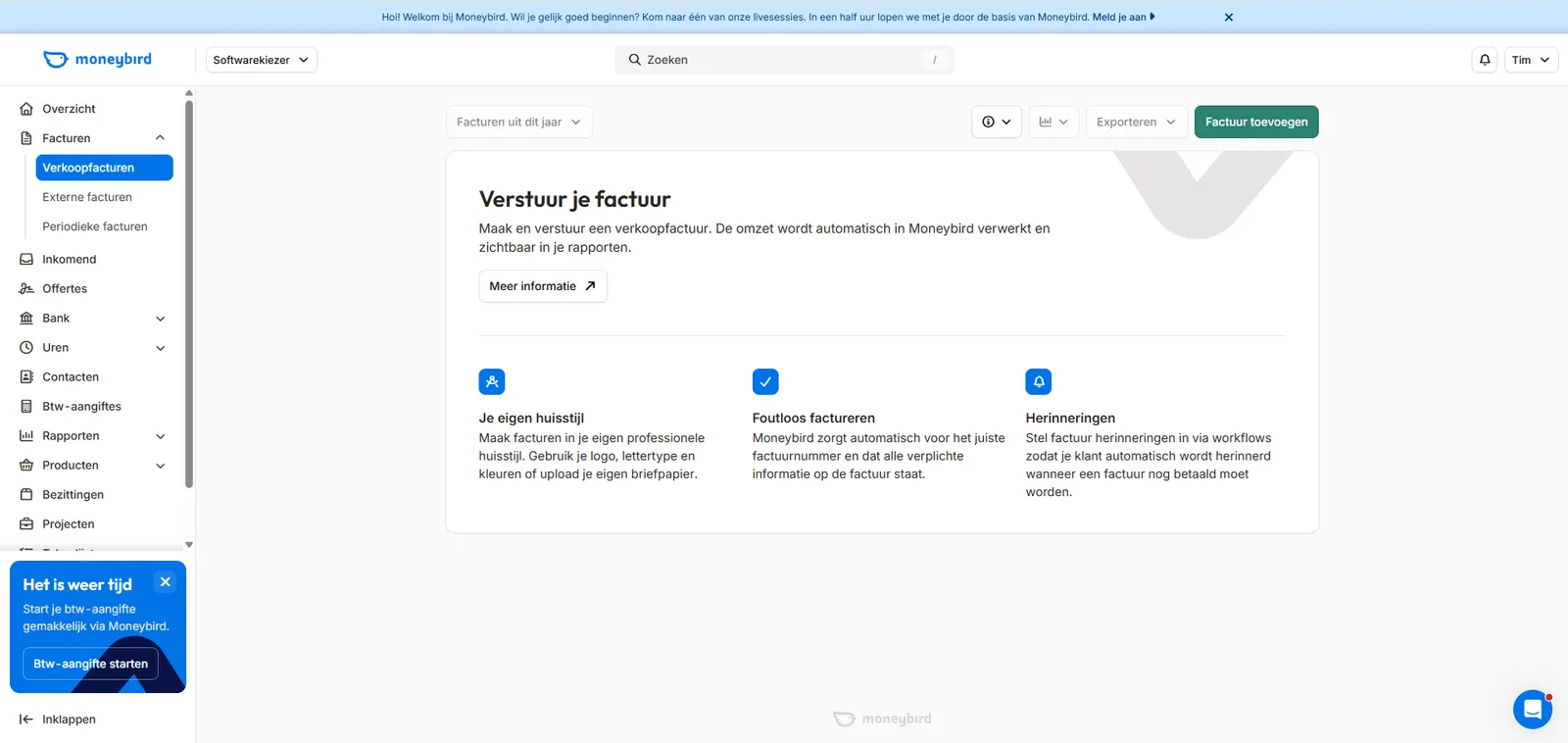Image resolution: width=1568 pixels, height=743 pixels.
Task: Click the Bezittingen icon
Action: coord(26,494)
